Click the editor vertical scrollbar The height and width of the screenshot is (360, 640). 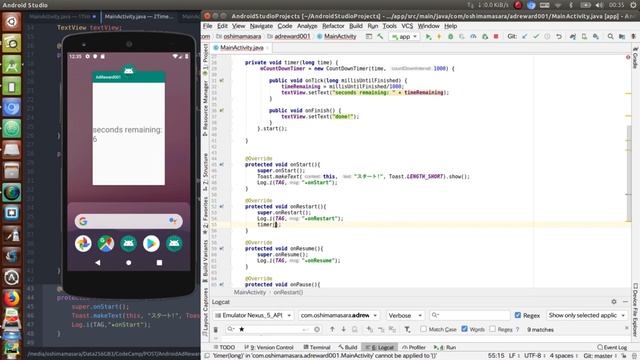[629, 173]
